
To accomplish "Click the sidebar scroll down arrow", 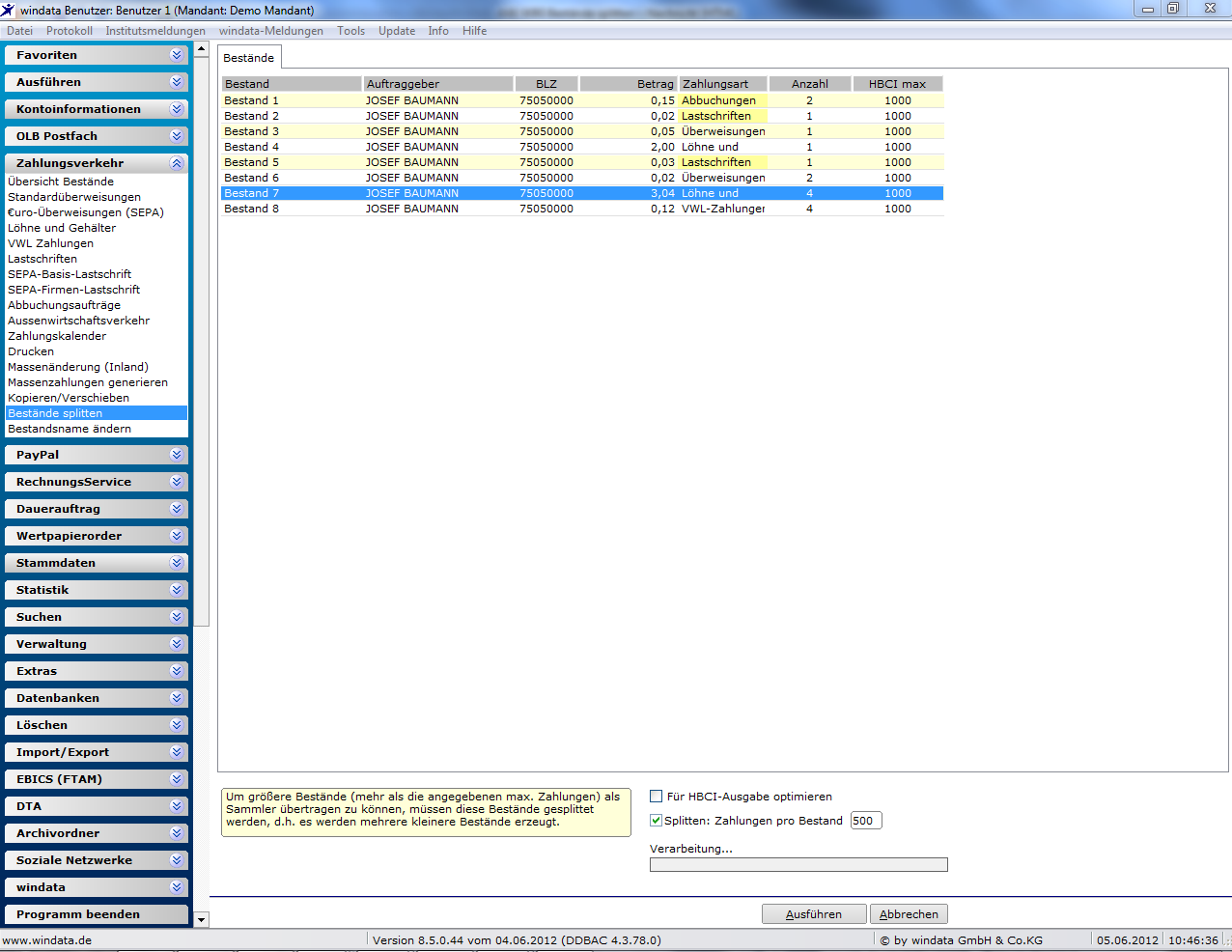I will (202, 920).
